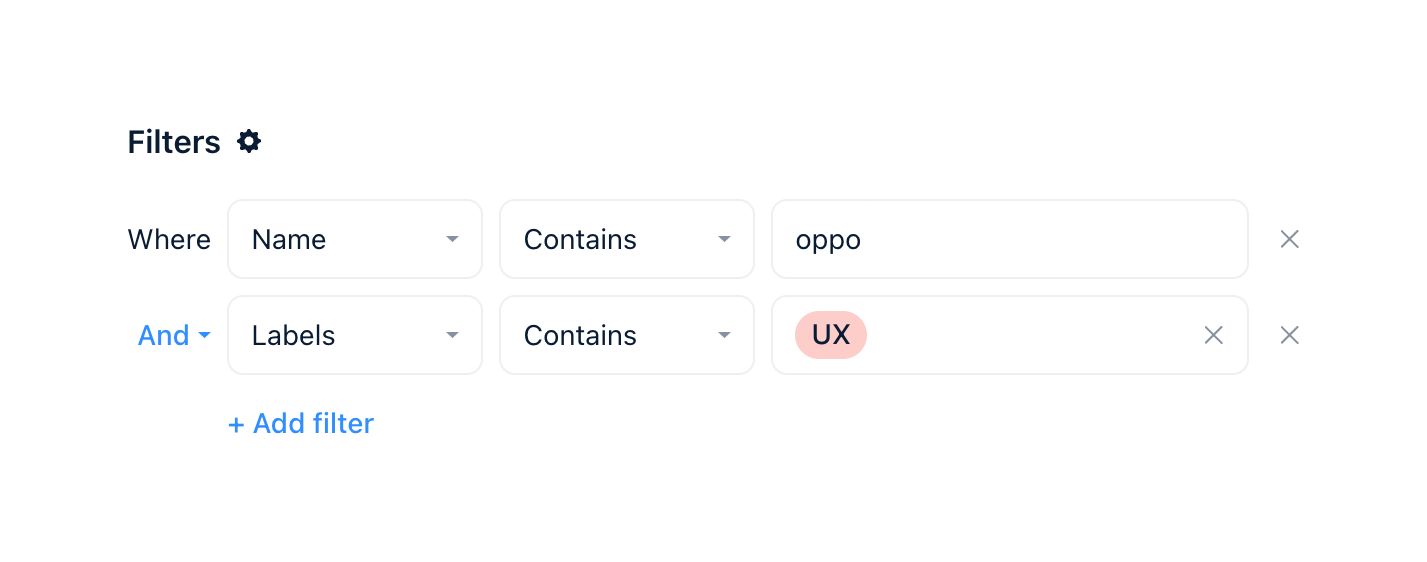Open the Filters settings gear

click(249, 142)
